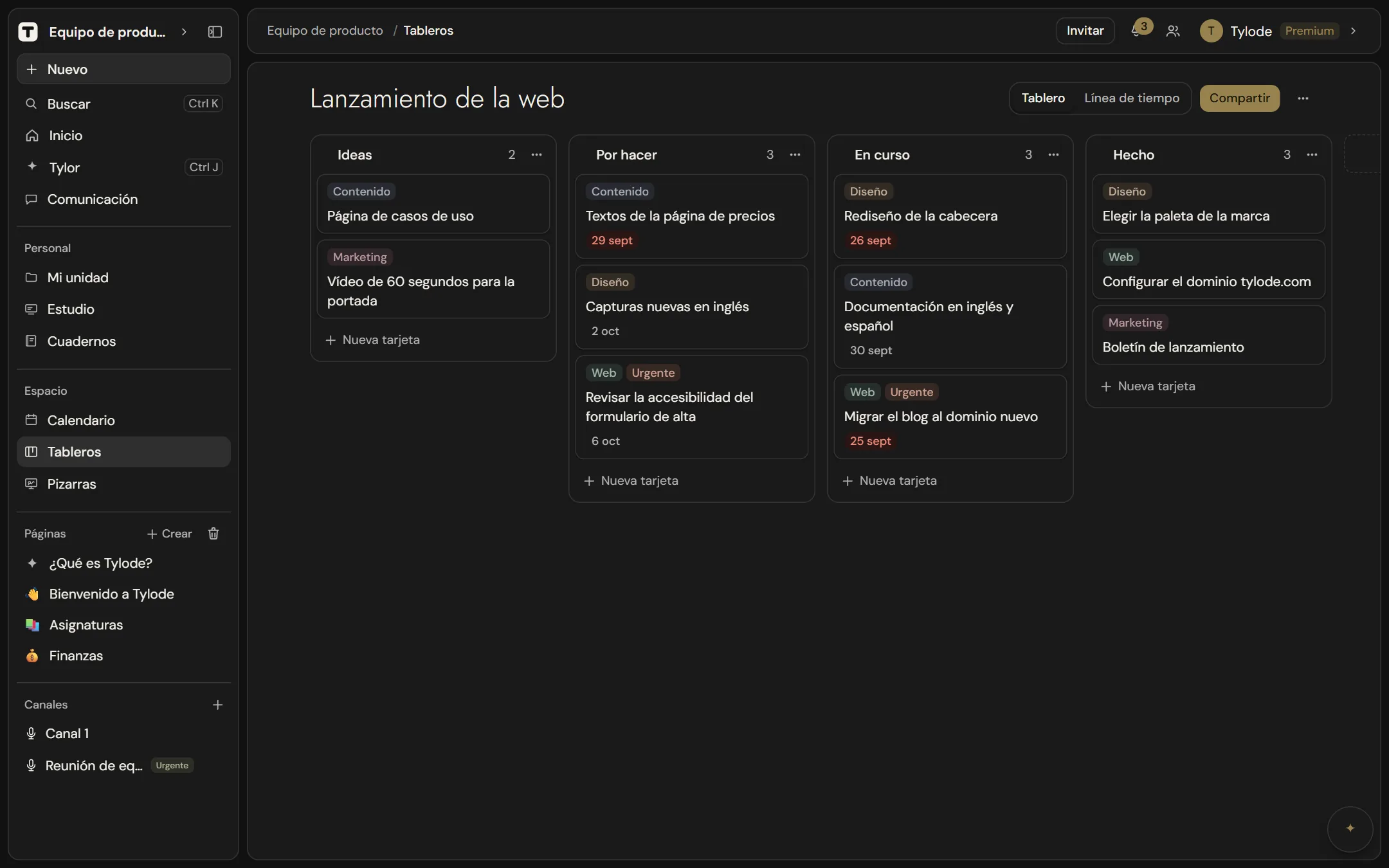This screenshot has width=1389, height=868.
Task: Click Equipo de producto breadcrumb
Action: 325,31
